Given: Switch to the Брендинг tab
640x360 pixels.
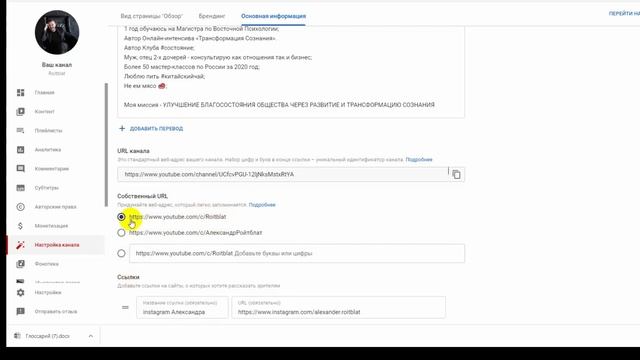Looking at the screenshot, I should point(212,16).
